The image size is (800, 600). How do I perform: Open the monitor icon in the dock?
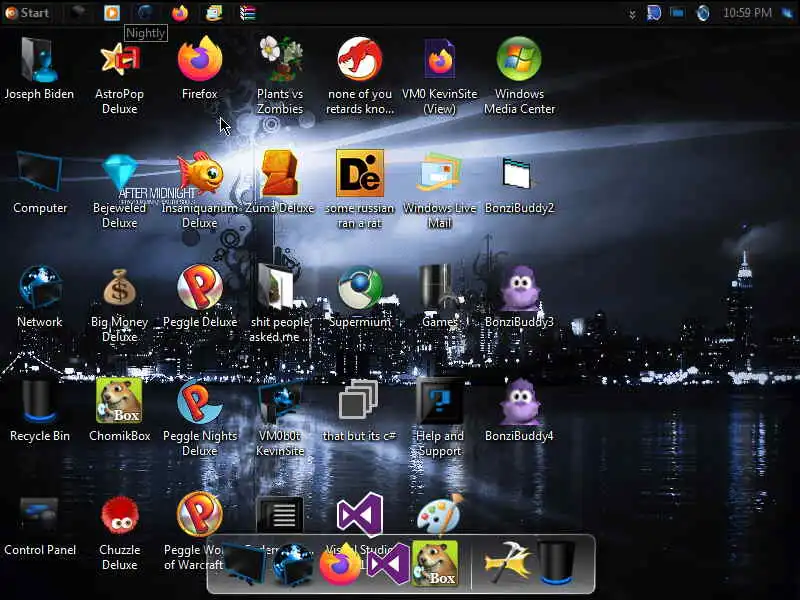244,564
